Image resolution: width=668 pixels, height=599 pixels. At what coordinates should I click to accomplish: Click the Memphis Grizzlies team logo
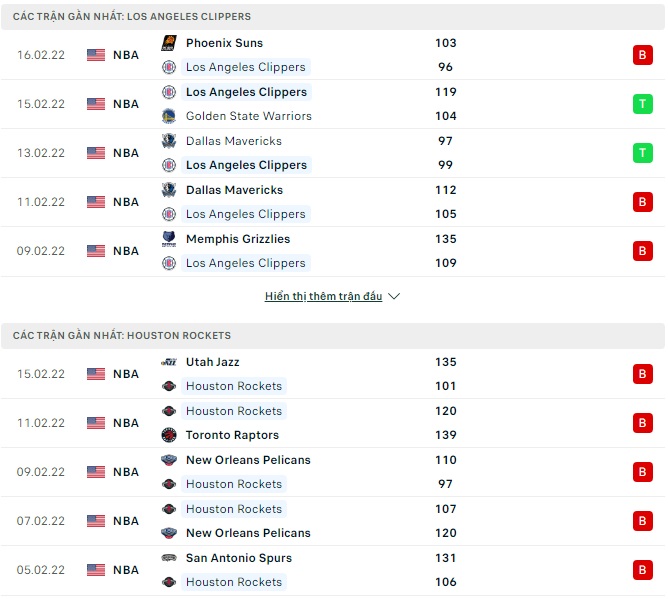coord(168,239)
